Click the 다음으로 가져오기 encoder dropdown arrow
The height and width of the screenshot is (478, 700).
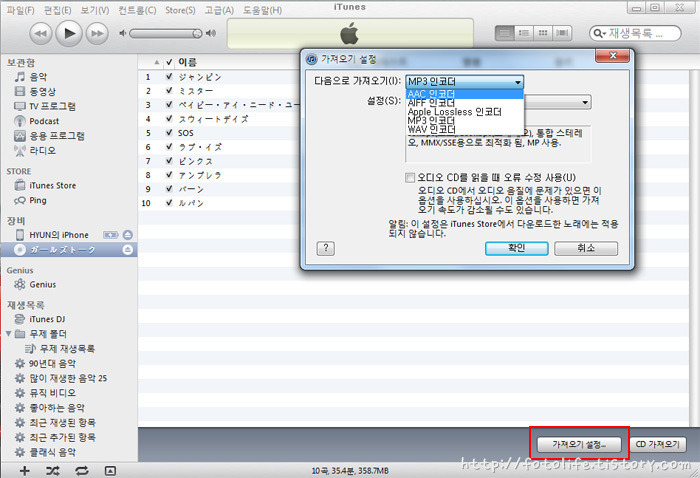[x=517, y=82]
